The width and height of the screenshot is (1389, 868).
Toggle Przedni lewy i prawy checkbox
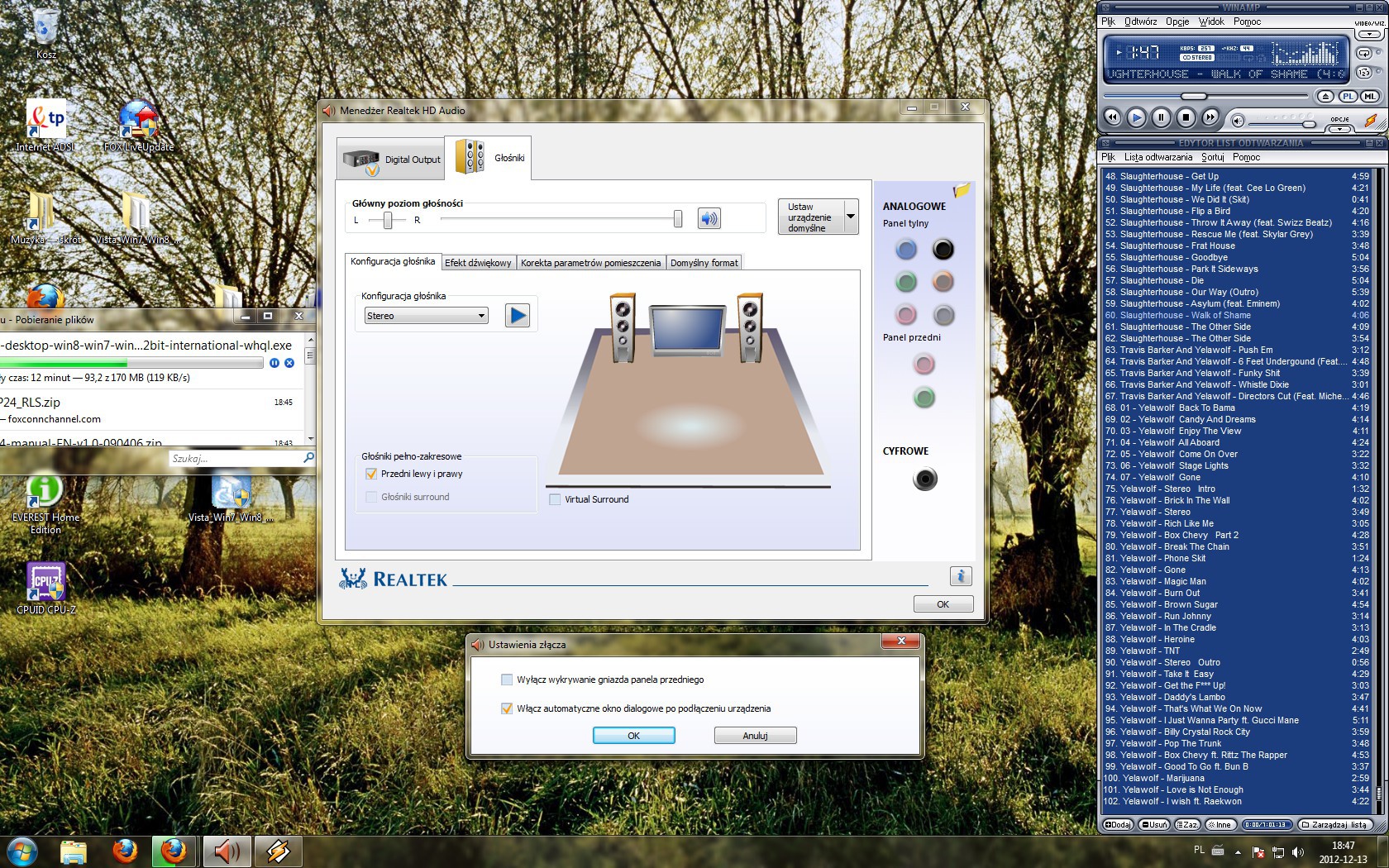click(371, 474)
